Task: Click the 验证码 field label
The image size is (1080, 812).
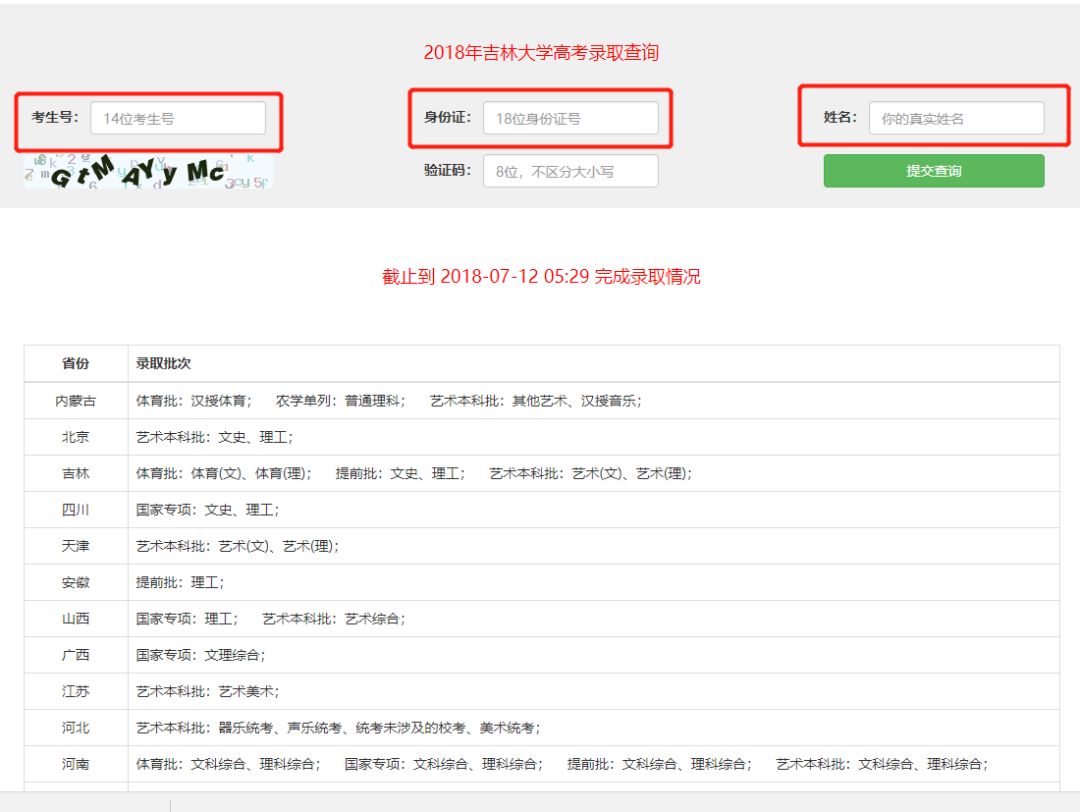Action: coord(448,170)
